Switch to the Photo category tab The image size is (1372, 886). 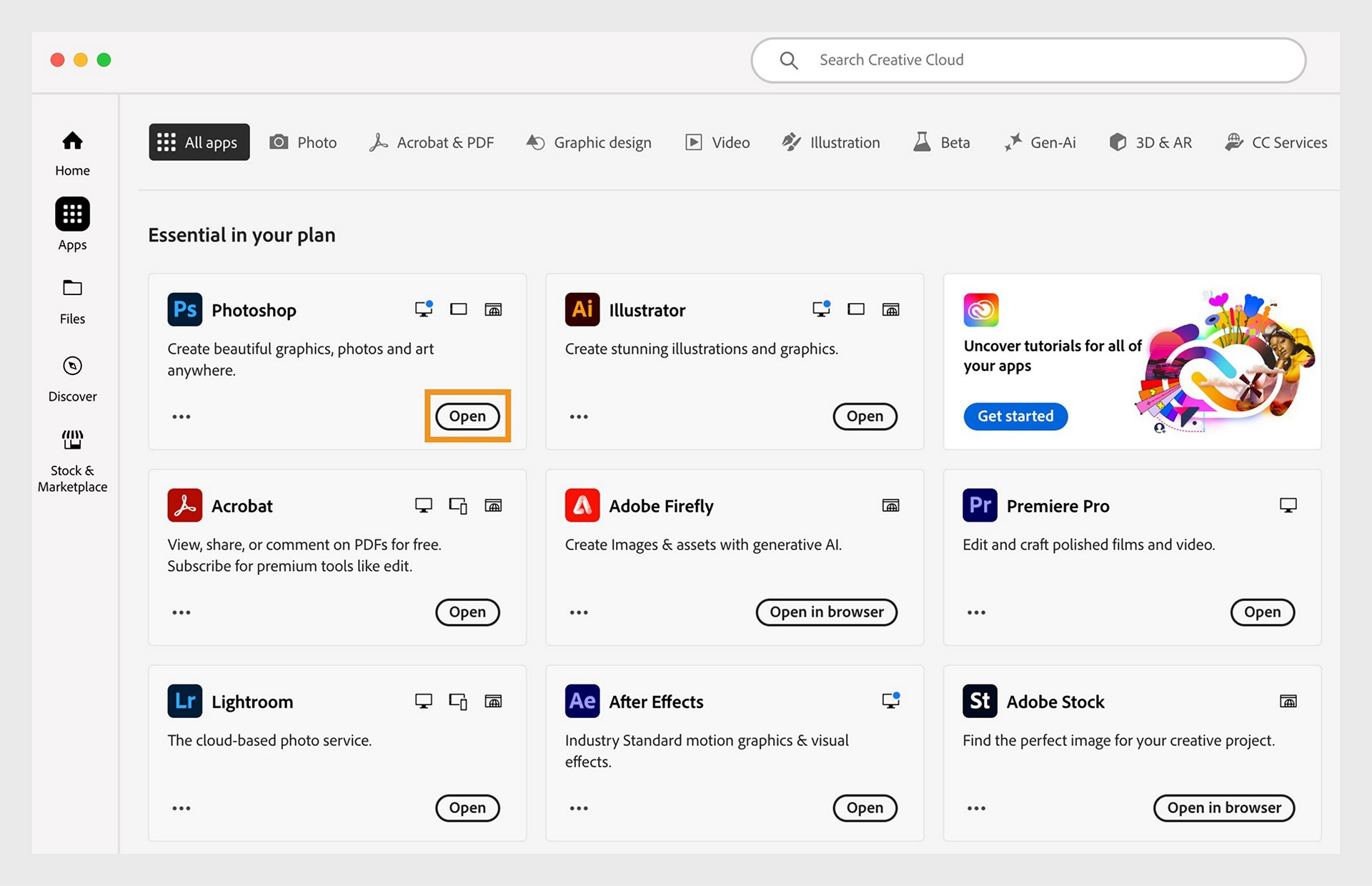pyautogui.click(x=303, y=142)
